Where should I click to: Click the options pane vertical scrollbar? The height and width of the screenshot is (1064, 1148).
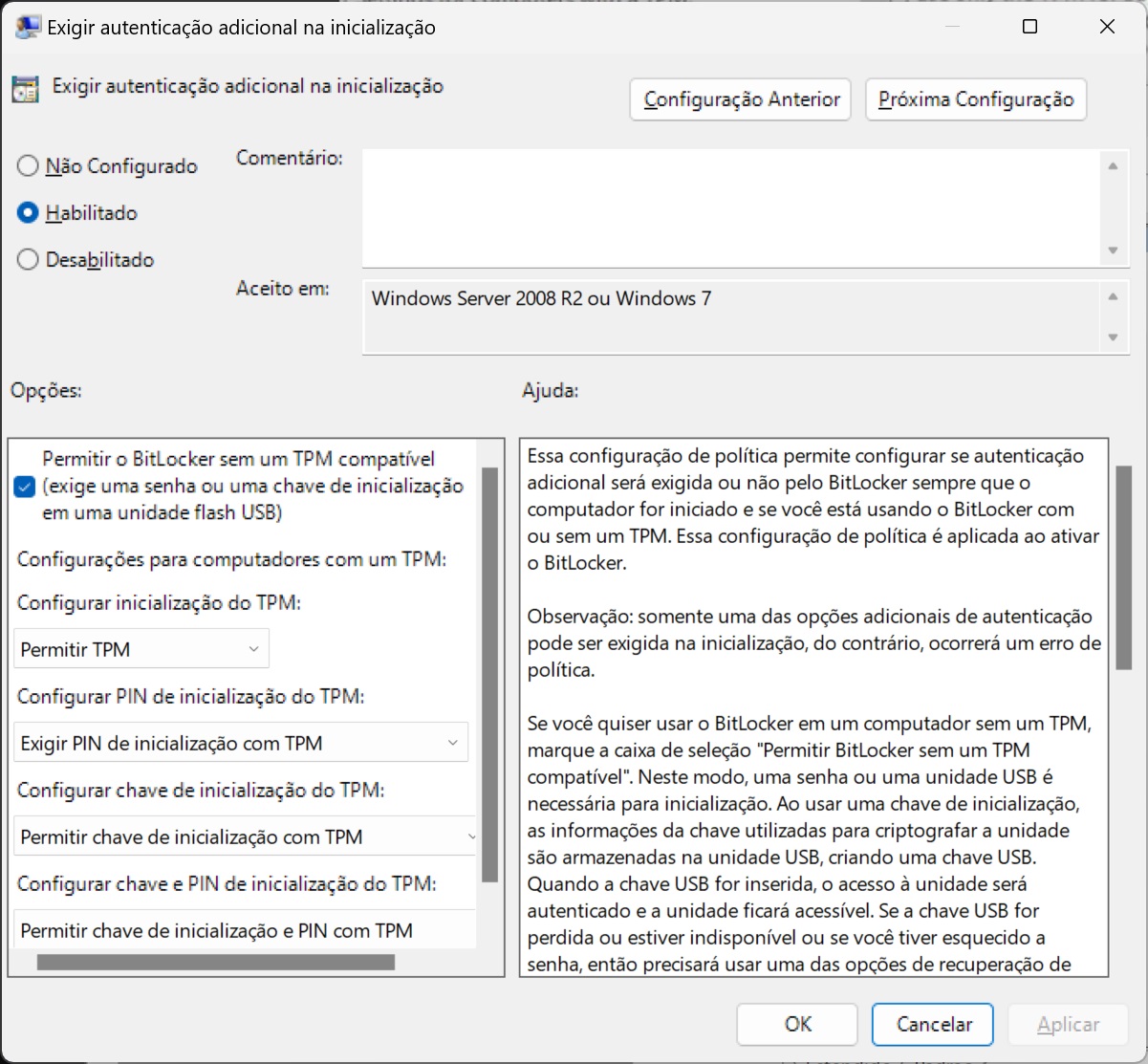[489, 674]
